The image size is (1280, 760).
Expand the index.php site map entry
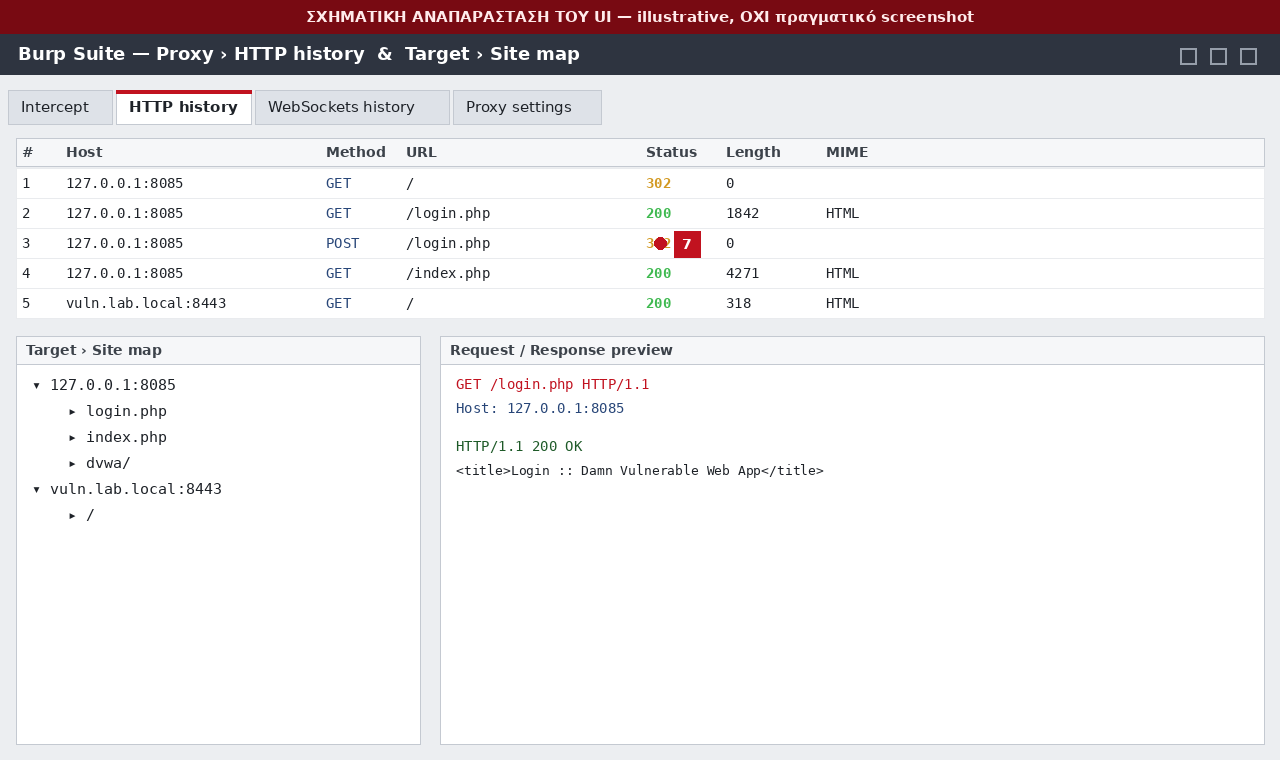tap(72, 438)
